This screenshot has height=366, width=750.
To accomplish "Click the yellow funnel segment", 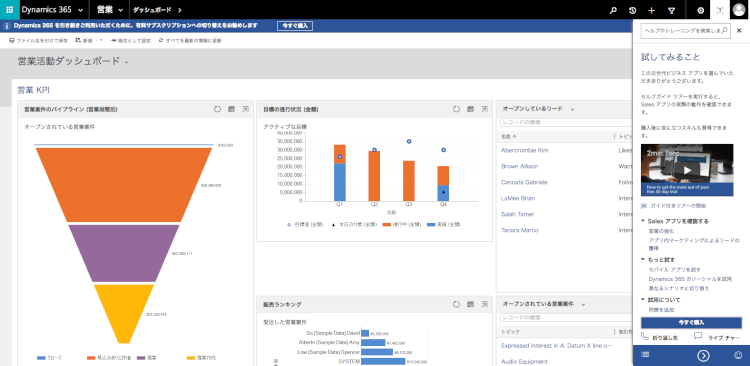I will pos(124,313).
